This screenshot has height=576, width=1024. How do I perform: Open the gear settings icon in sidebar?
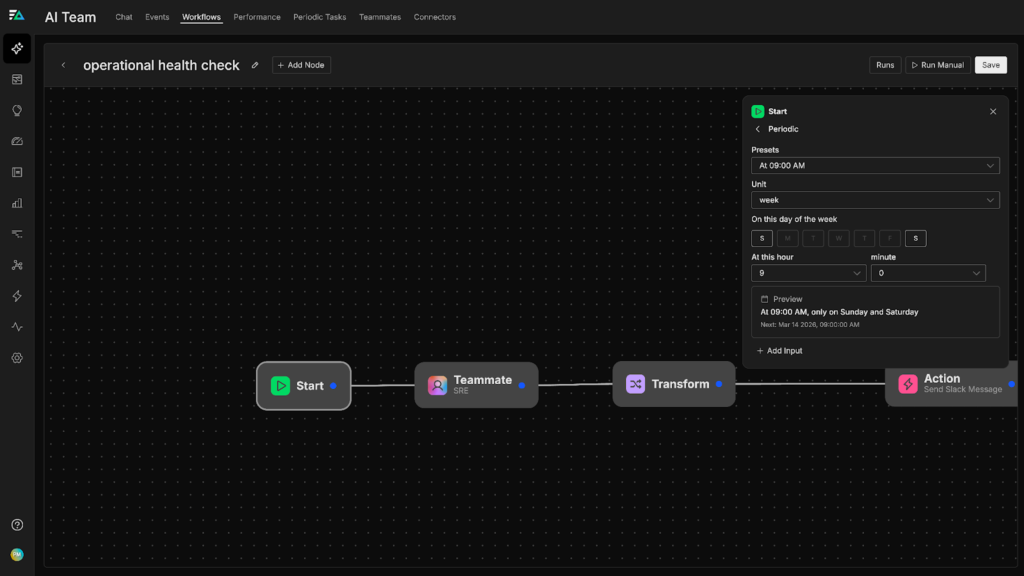coord(17,358)
